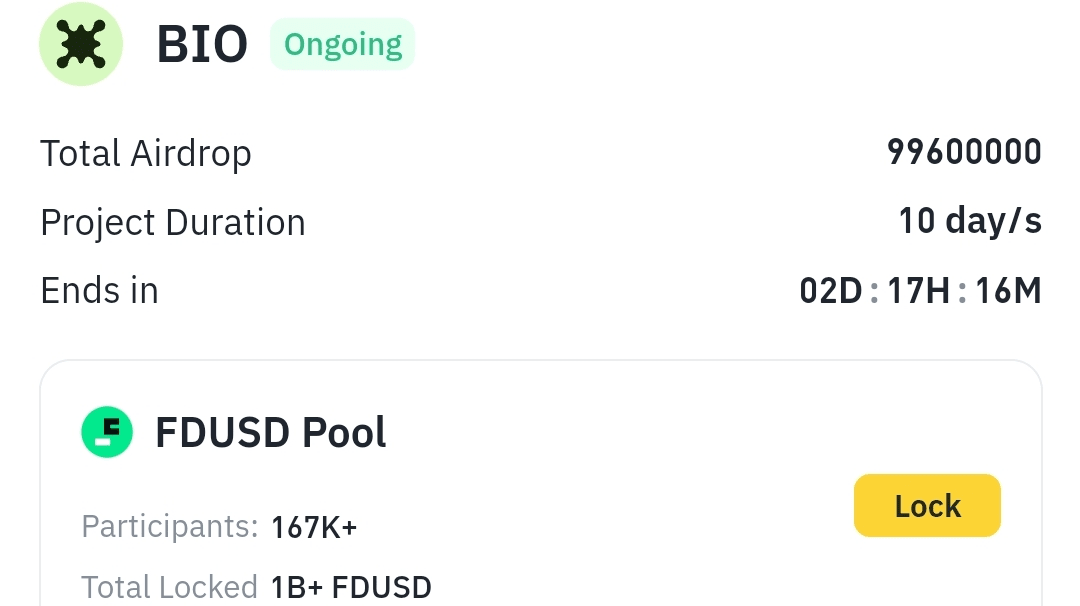Tap the FDUSD green coin icon
The height and width of the screenshot is (606, 1080).
(x=107, y=432)
